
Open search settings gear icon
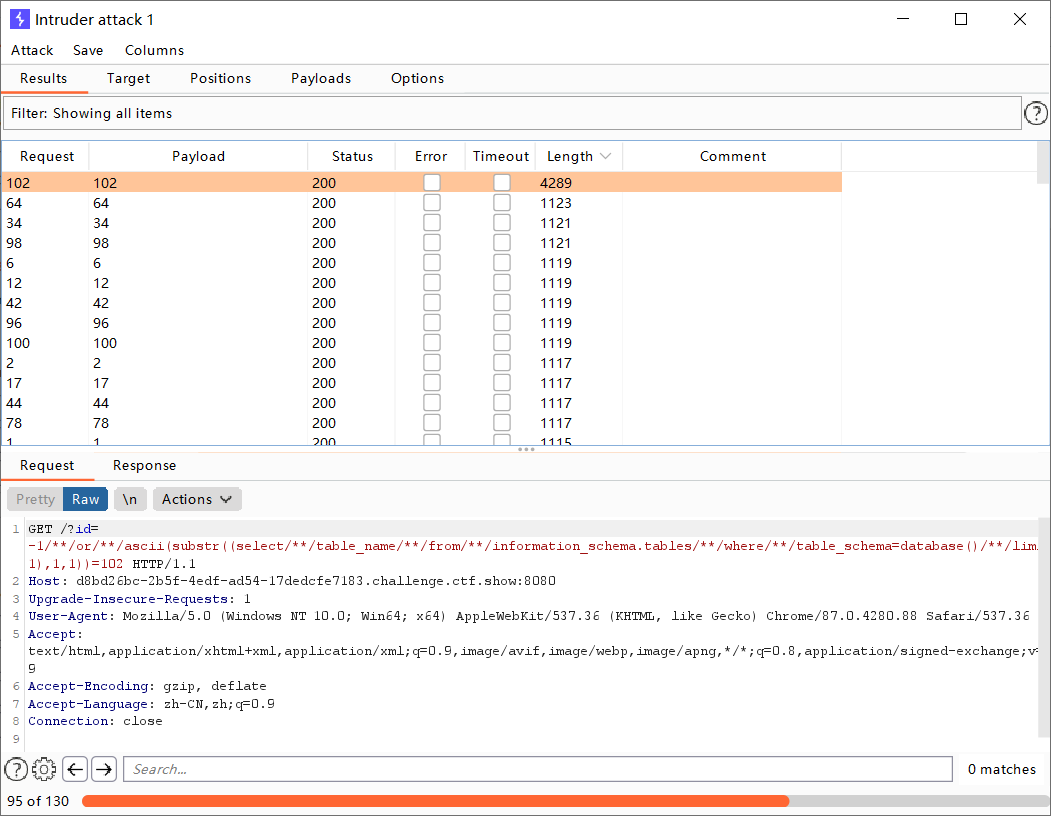coord(44,769)
